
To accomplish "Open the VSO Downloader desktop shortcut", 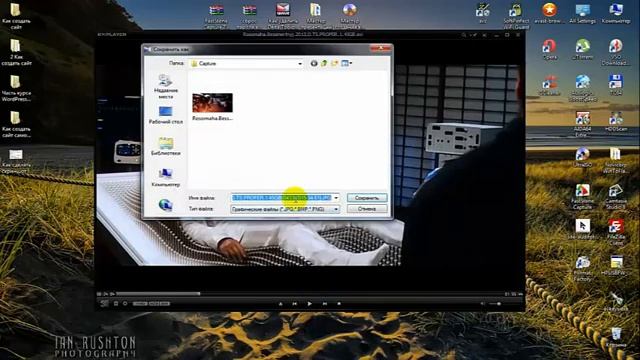I will tap(616, 52).
